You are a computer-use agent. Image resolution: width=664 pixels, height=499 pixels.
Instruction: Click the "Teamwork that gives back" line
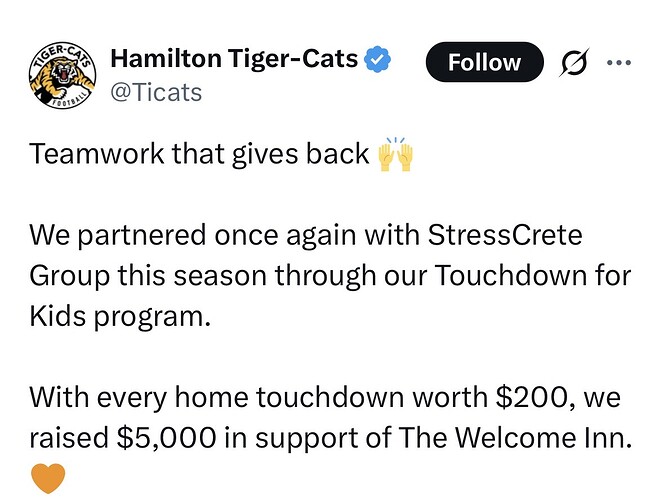click(x=198, y=156)
